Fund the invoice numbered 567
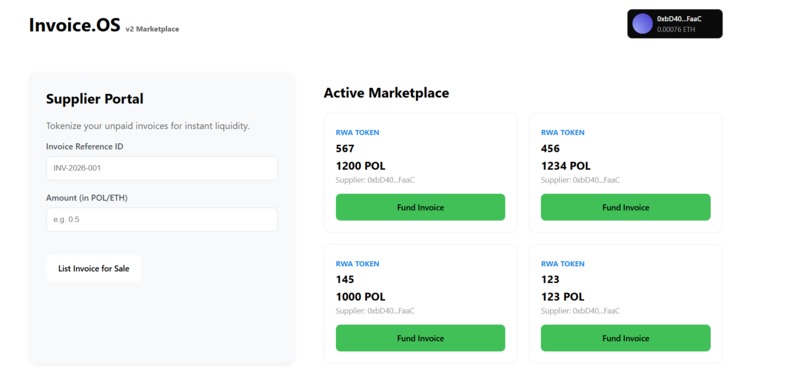The image size is (806, 369). [x=420, y=207]
